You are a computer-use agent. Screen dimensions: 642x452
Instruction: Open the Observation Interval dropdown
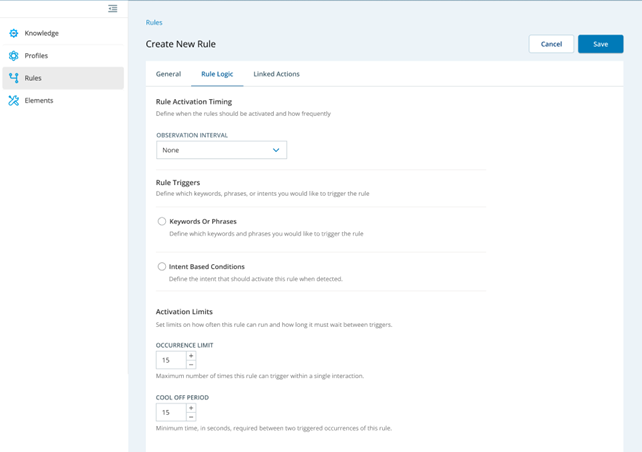221,150
